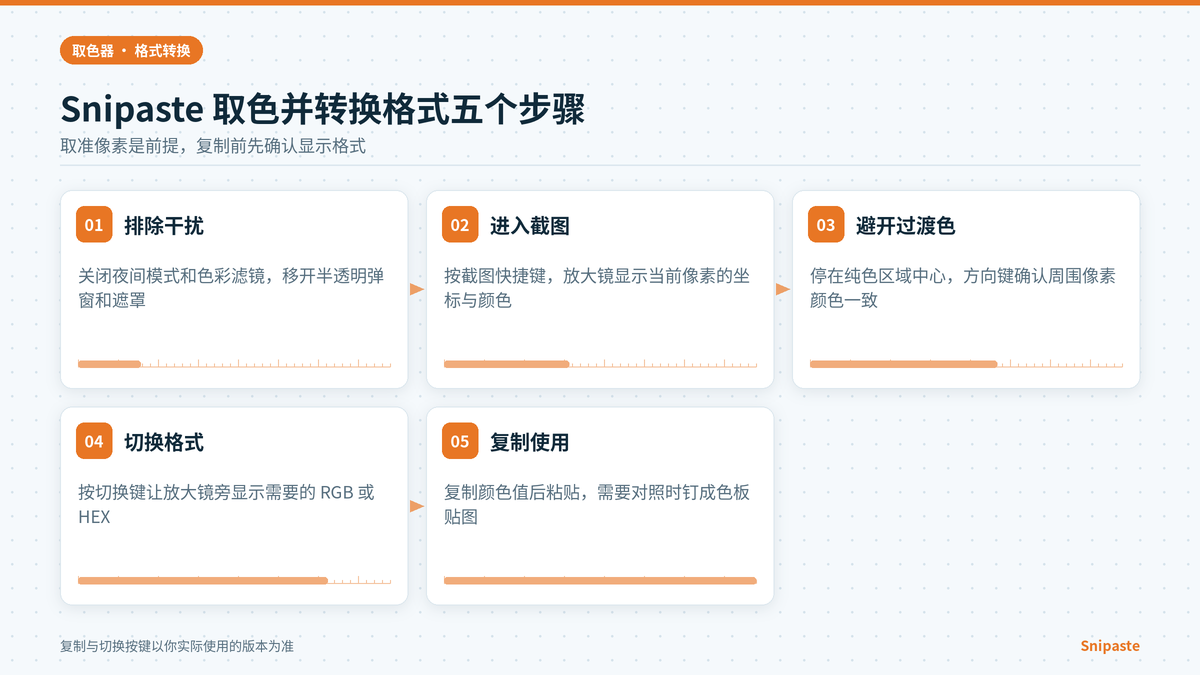1200x675 pixels.
Task: Click the 取色器 · 格式转换 tag pill
Action: (x=131, y=50)
